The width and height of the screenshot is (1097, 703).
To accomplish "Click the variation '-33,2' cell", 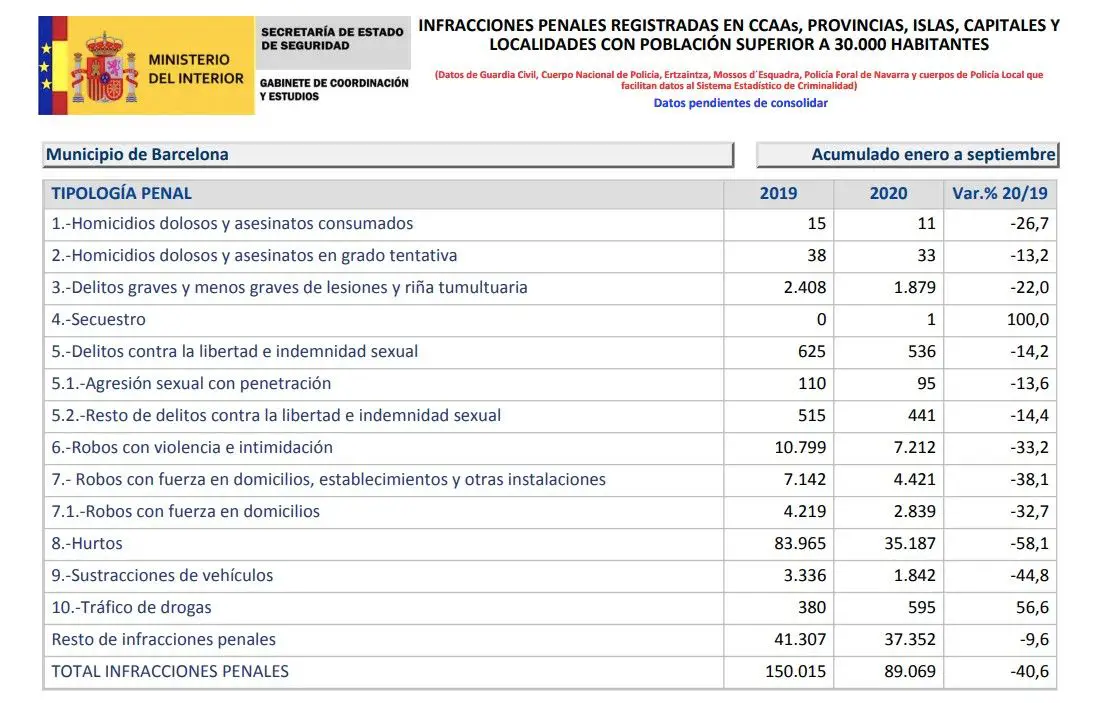I will tap(1000, 448).
